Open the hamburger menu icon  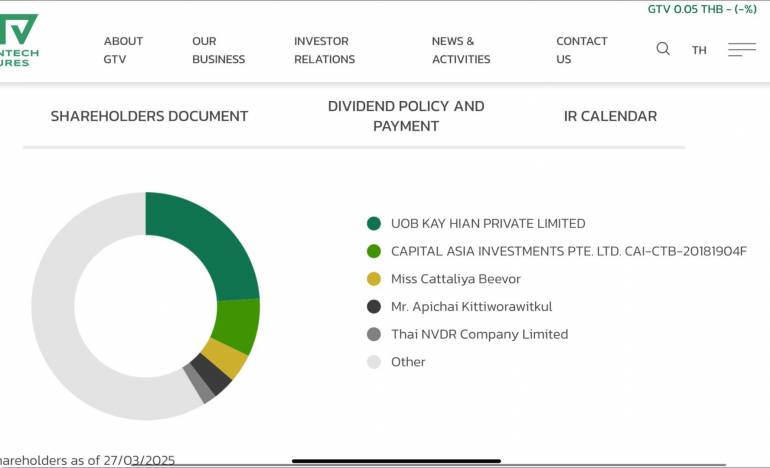coord(741,49)
